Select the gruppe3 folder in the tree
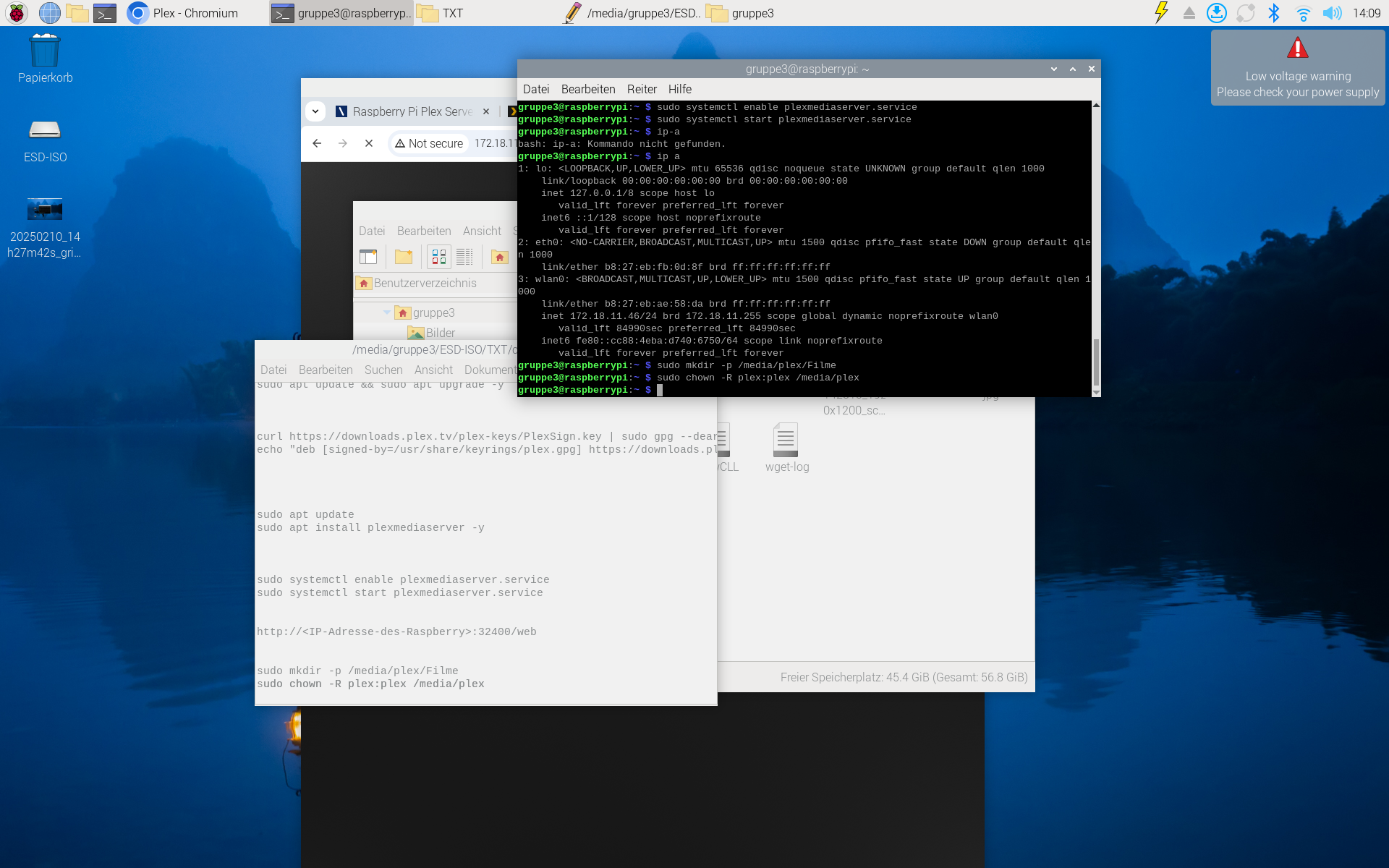Screen dimensions: 1389x868 point(425,312)
